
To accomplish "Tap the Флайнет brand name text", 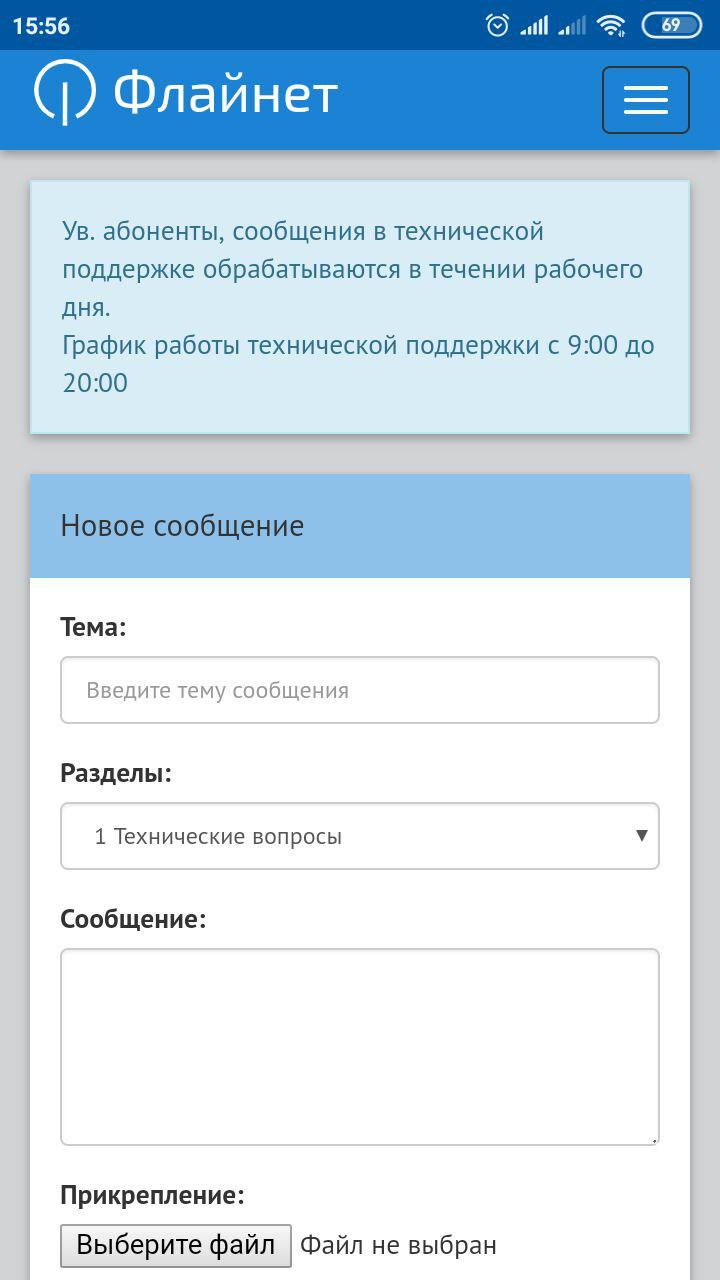I will point(225,94).
